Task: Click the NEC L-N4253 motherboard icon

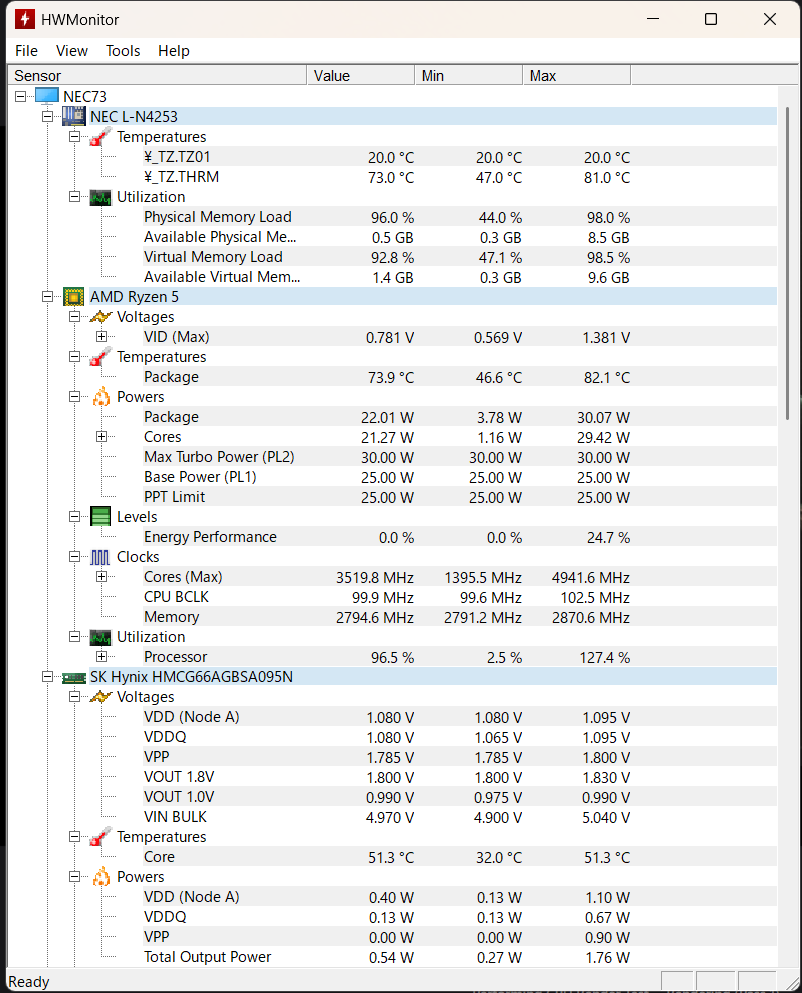Action: (x=74, y=116)
